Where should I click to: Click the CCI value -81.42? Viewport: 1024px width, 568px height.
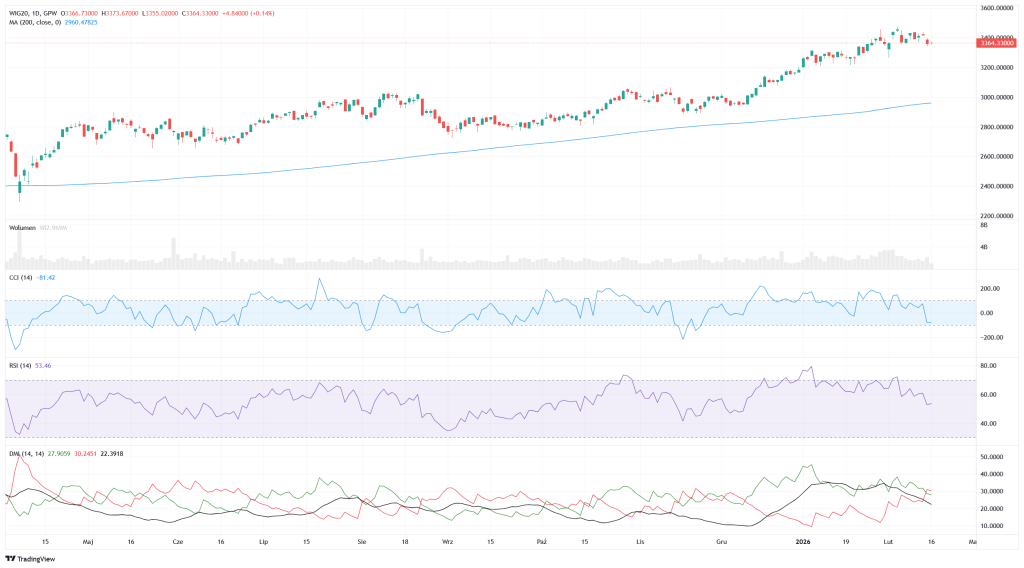(x=45, y=276)
